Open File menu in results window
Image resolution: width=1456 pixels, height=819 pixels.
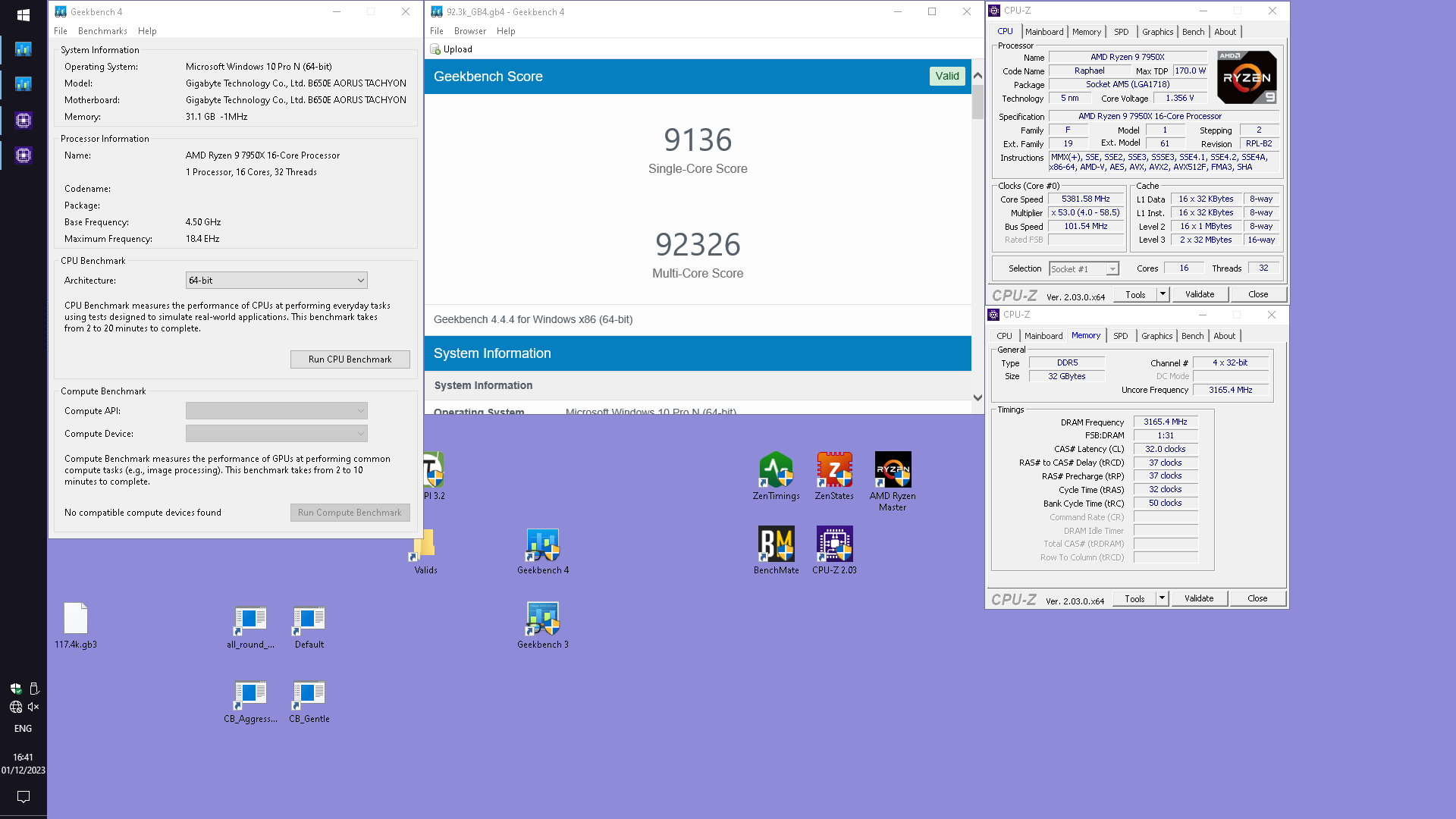(x=437, y=31)
